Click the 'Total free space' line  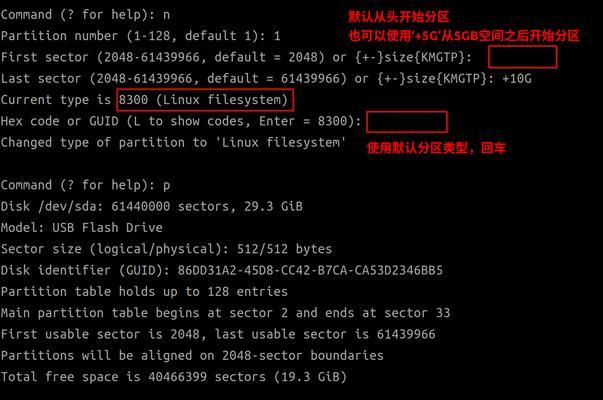[x=174, y=377]
